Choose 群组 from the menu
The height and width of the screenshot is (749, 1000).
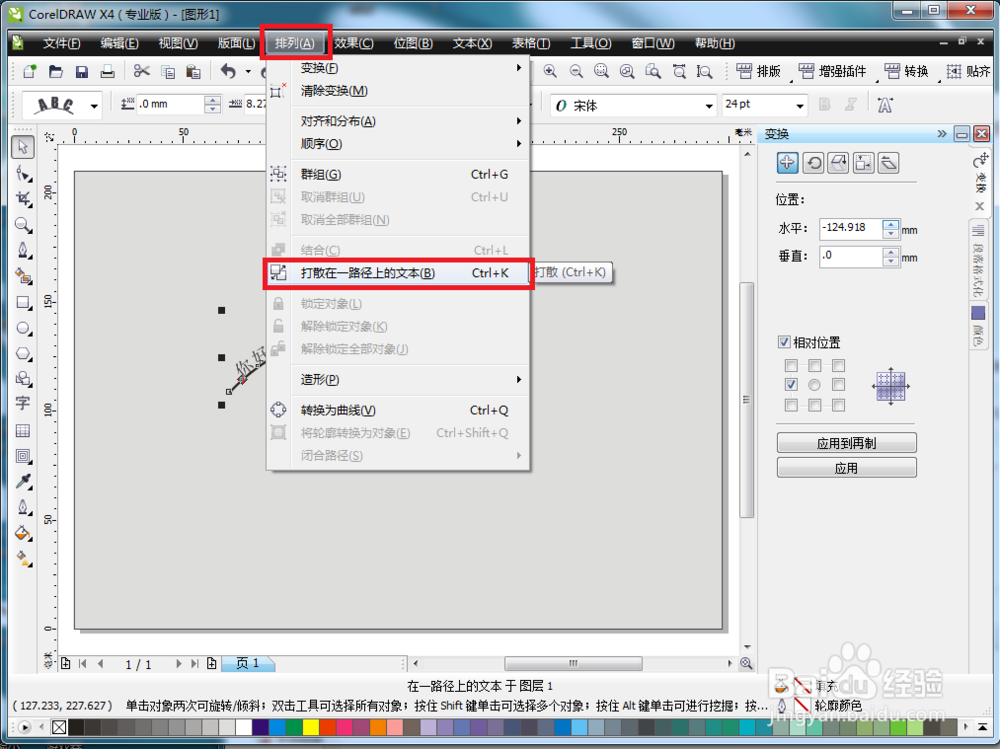399,174
